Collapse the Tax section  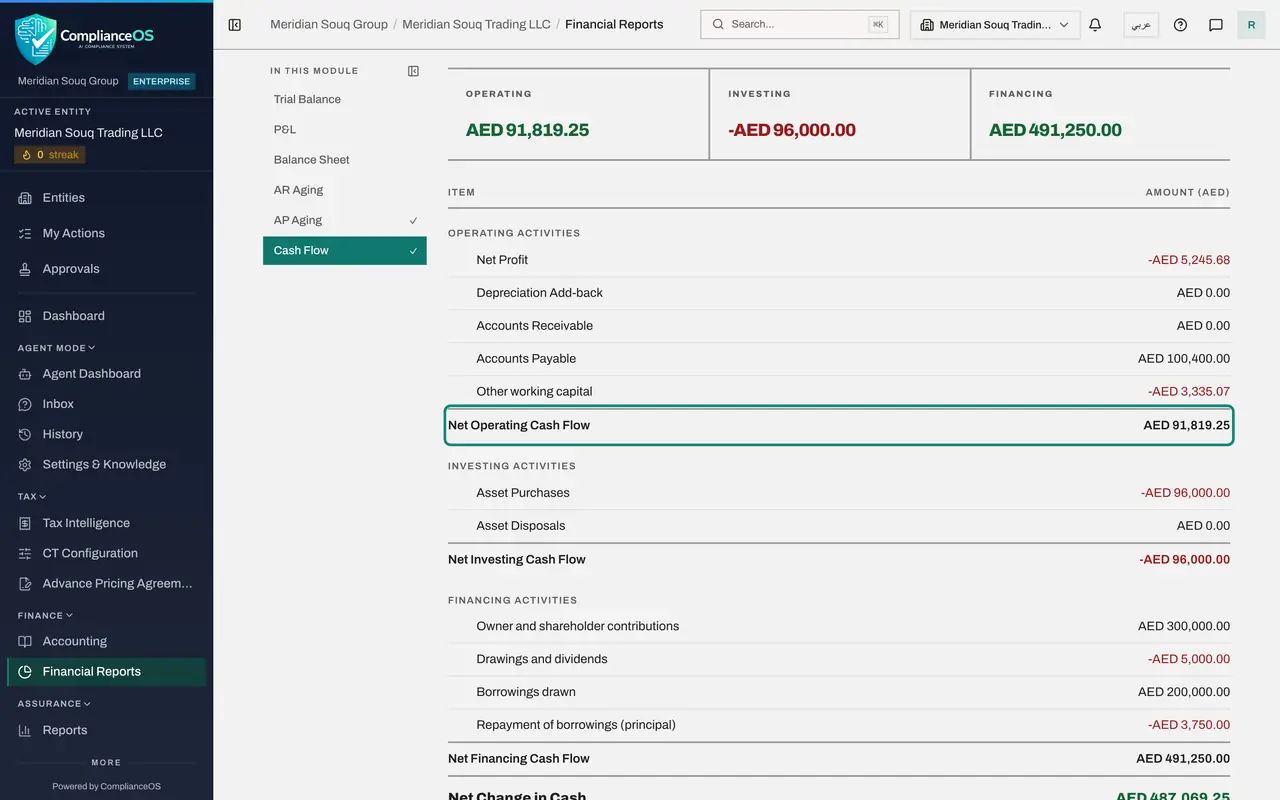click(x=32, y=496)
